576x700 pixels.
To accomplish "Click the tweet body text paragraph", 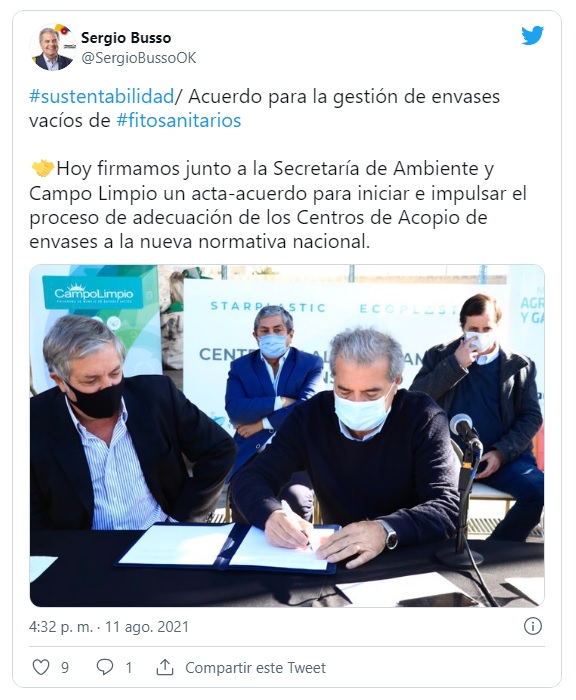I will point(278,205).
